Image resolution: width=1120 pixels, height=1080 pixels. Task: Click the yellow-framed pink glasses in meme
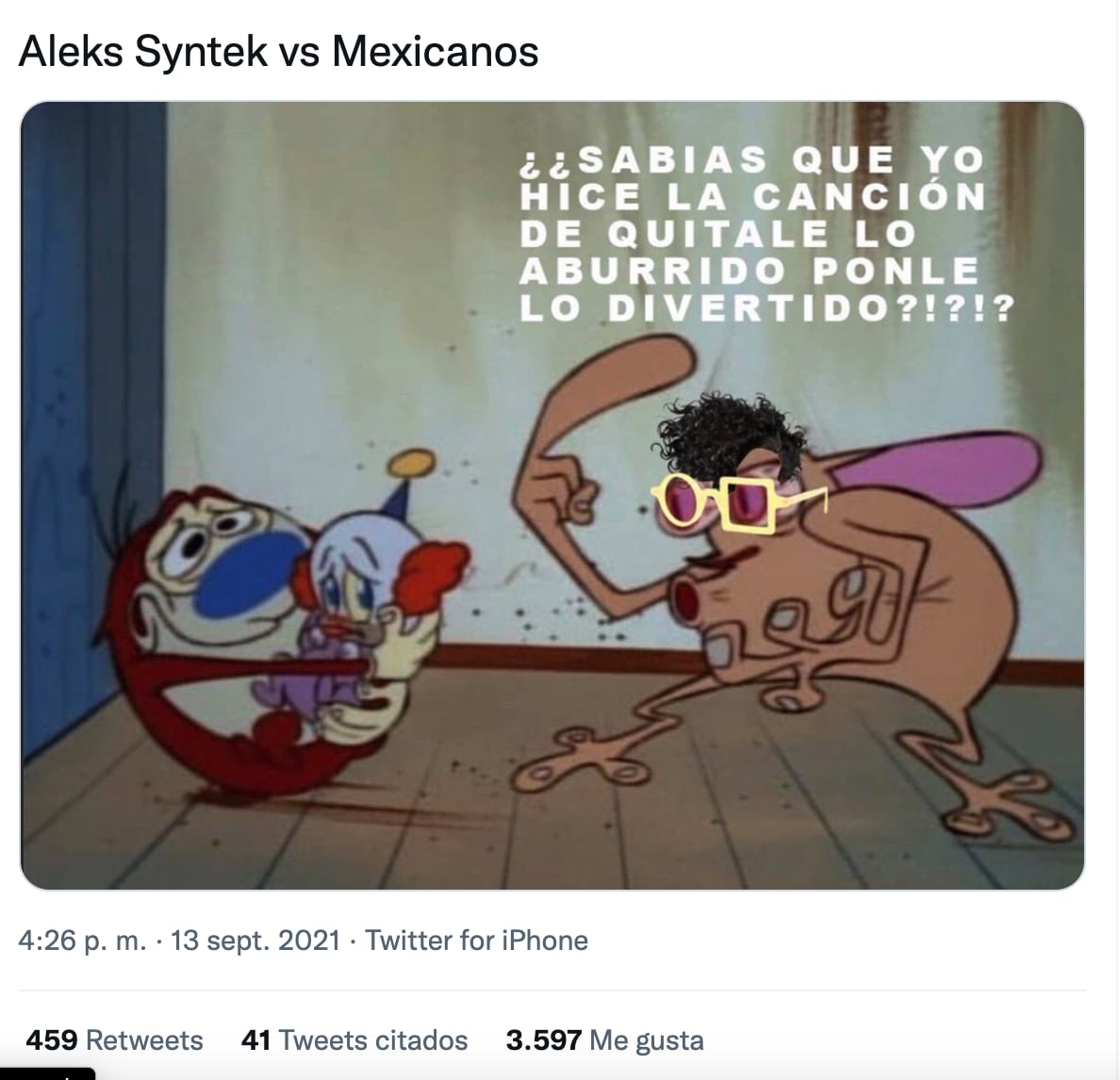click(x=737, y=501)
